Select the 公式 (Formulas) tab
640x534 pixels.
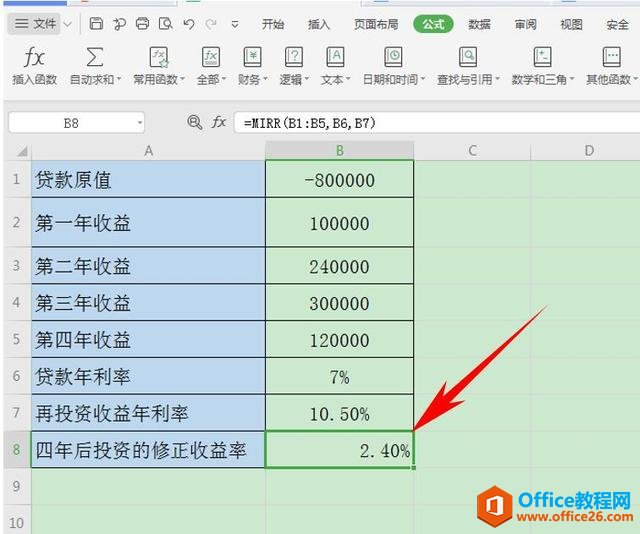click(433, 24)
